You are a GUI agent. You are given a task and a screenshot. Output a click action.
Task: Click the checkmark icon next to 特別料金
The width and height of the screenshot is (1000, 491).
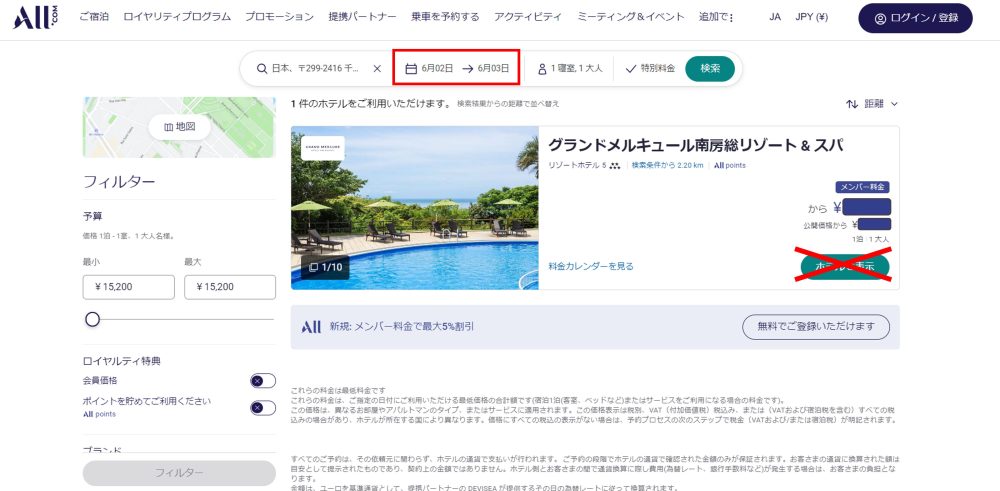click(631, 68)
